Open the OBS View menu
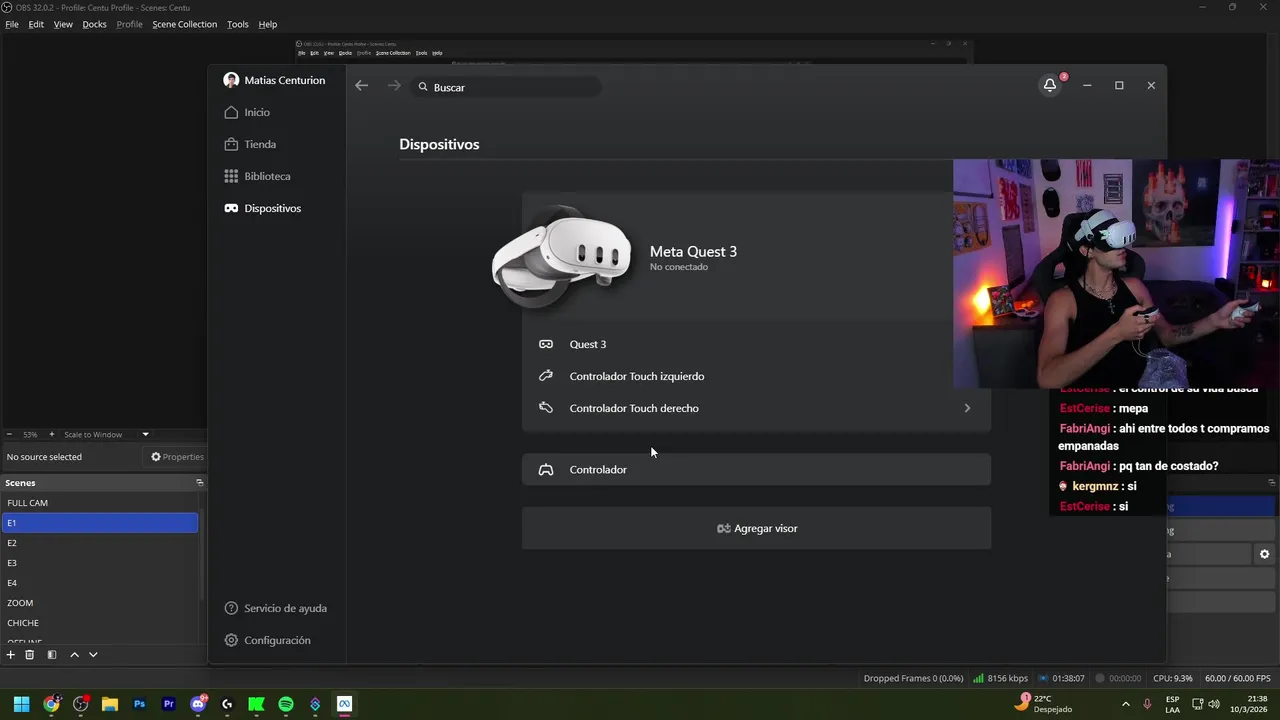This screenshot has height=720, width=1280. 63,24
